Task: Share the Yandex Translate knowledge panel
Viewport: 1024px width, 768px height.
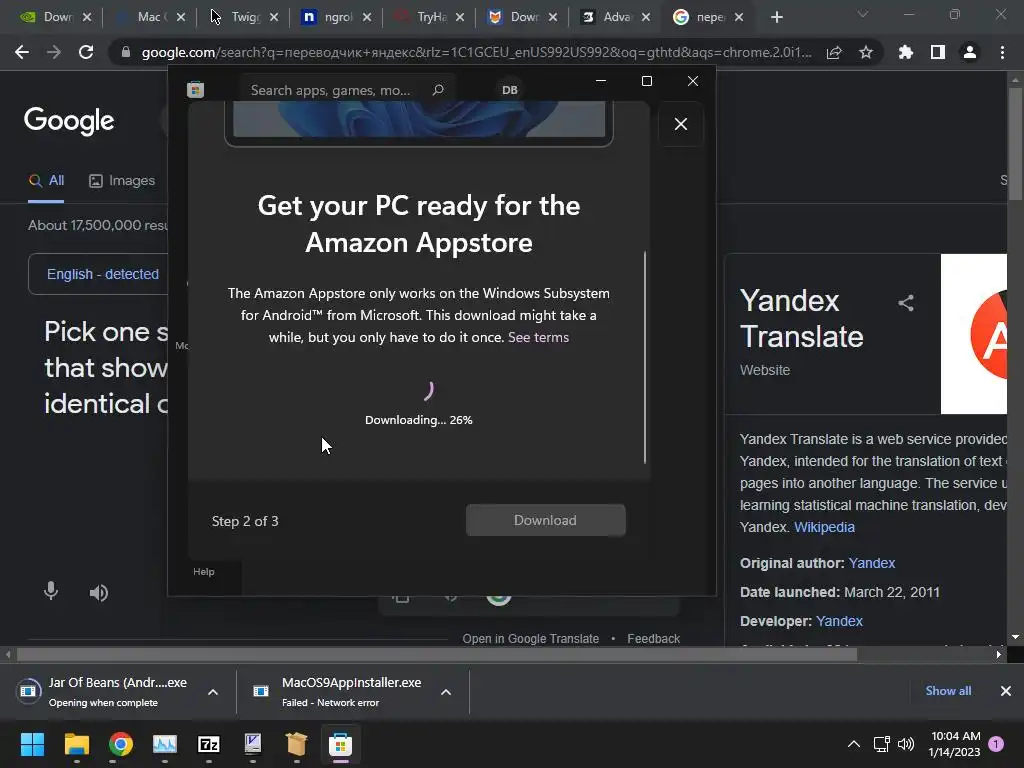Action: pyautogui.click(x=906, y=302)
